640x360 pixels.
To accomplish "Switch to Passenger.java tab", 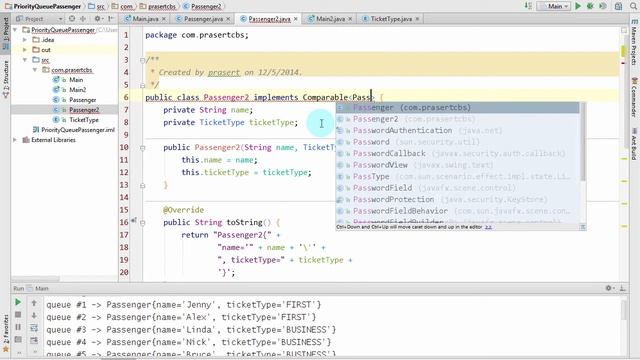I will click(x=203, y=19).
